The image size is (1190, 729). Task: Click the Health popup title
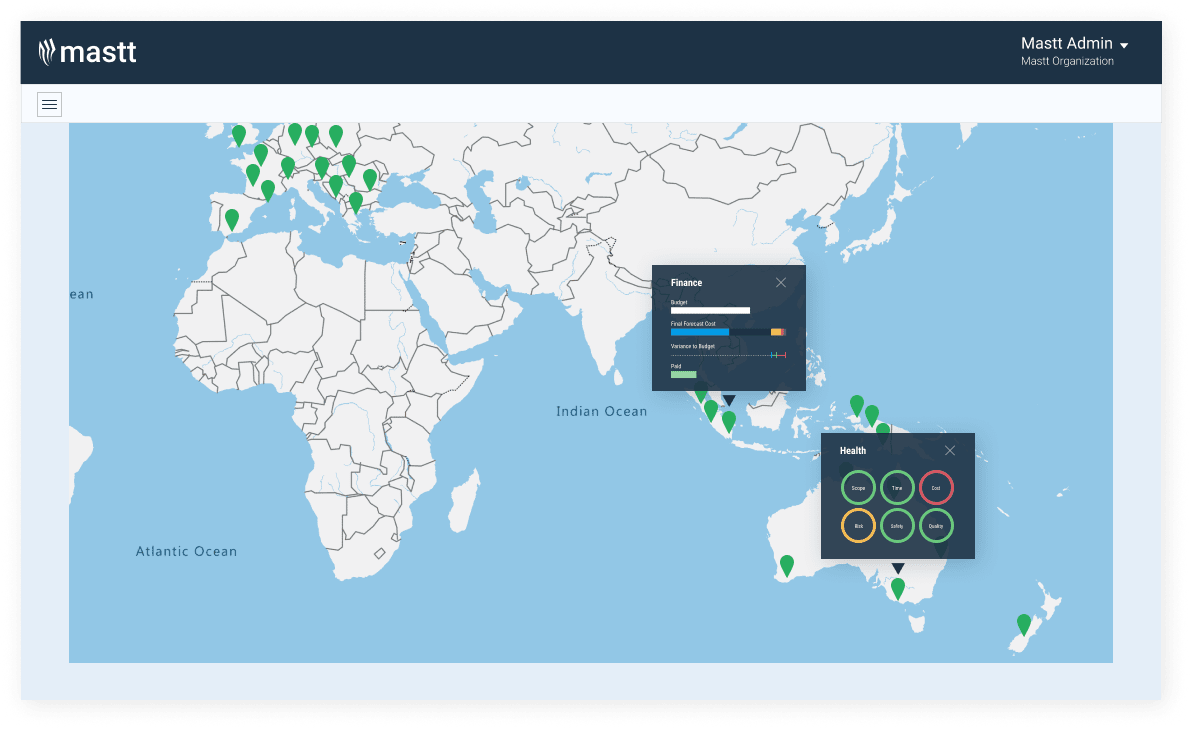click(x=853, y=451)
